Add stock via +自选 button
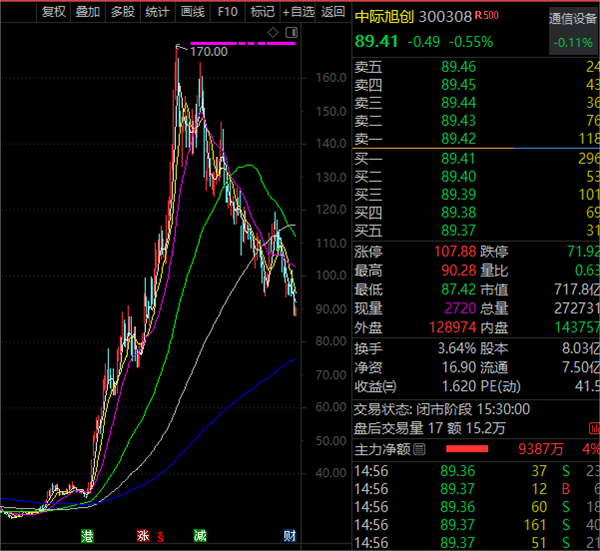600x551 pixels. point(298,12)
